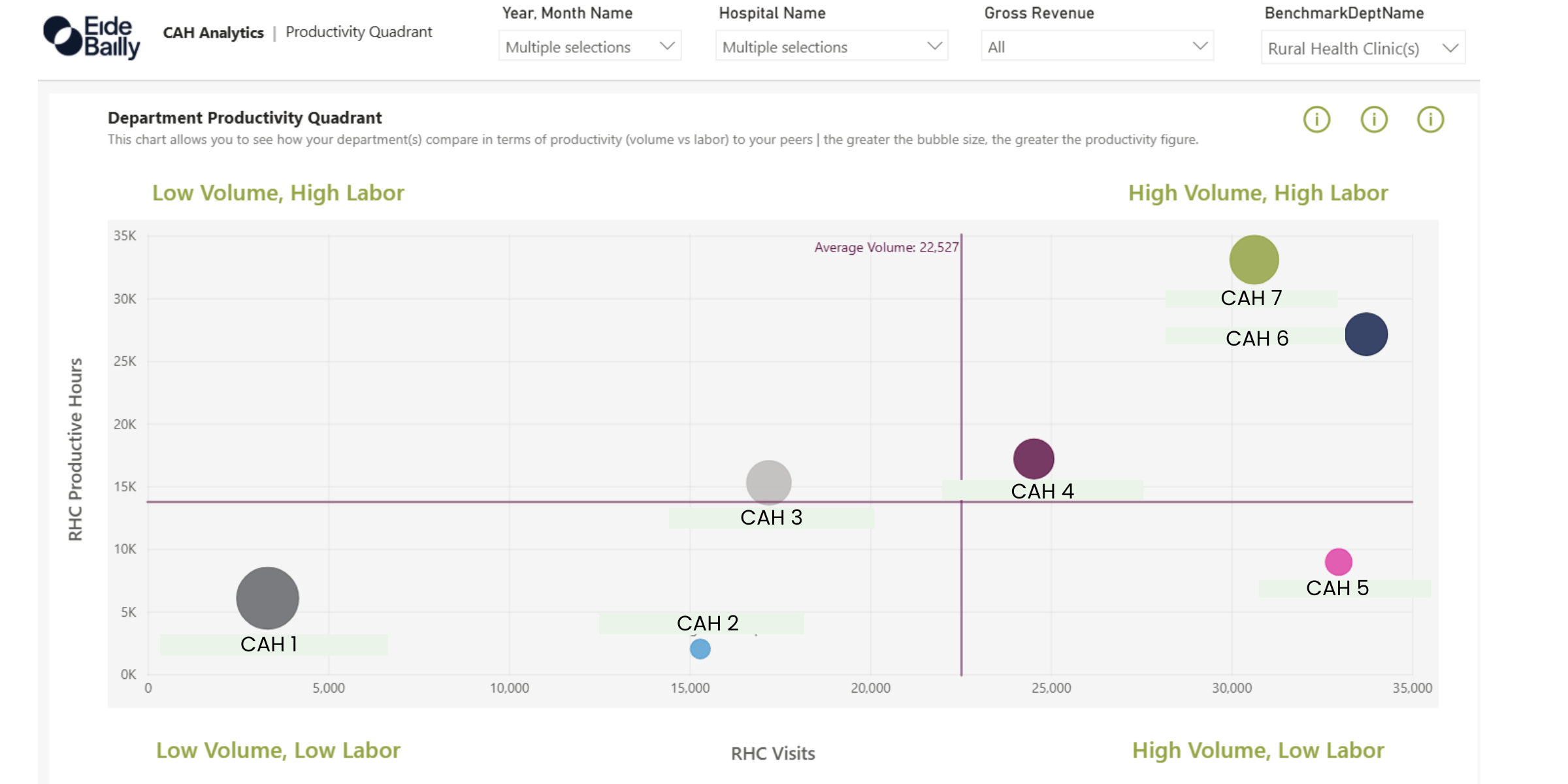Click the High Volume, Low Labor quadrant label
The image size is (1568, 784).
click(x=1258, y=750)
